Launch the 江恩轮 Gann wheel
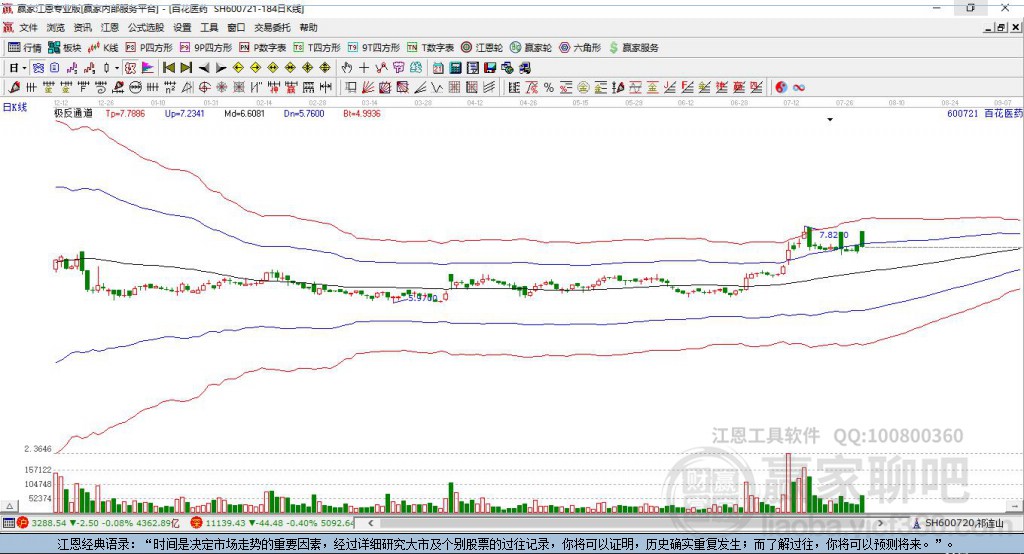 pyautogui.click(x=482, y=48)
